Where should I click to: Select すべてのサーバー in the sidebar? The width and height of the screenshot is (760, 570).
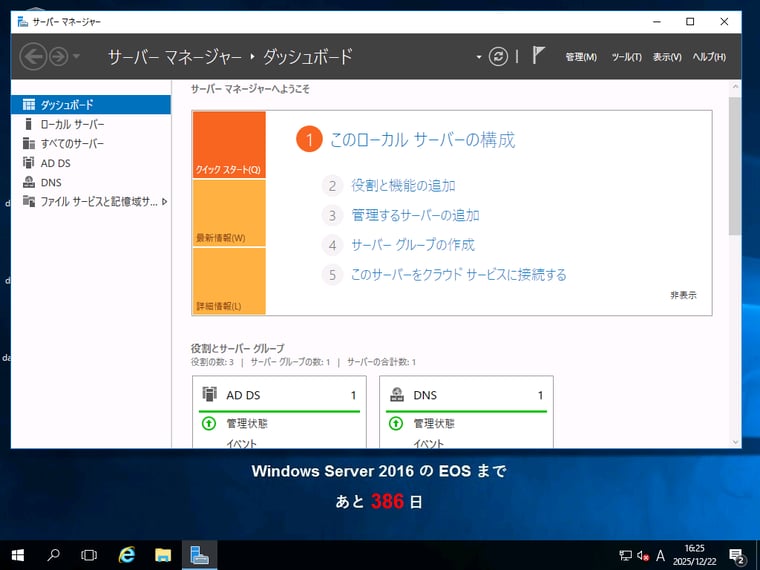click(x=91, y=143)
